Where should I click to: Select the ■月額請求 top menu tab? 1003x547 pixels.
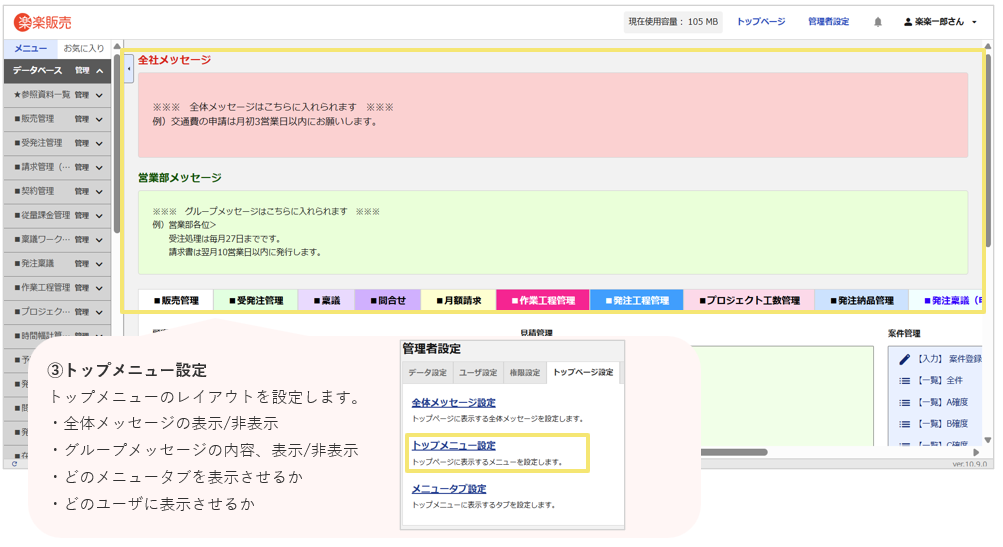(x=459, y=300)
